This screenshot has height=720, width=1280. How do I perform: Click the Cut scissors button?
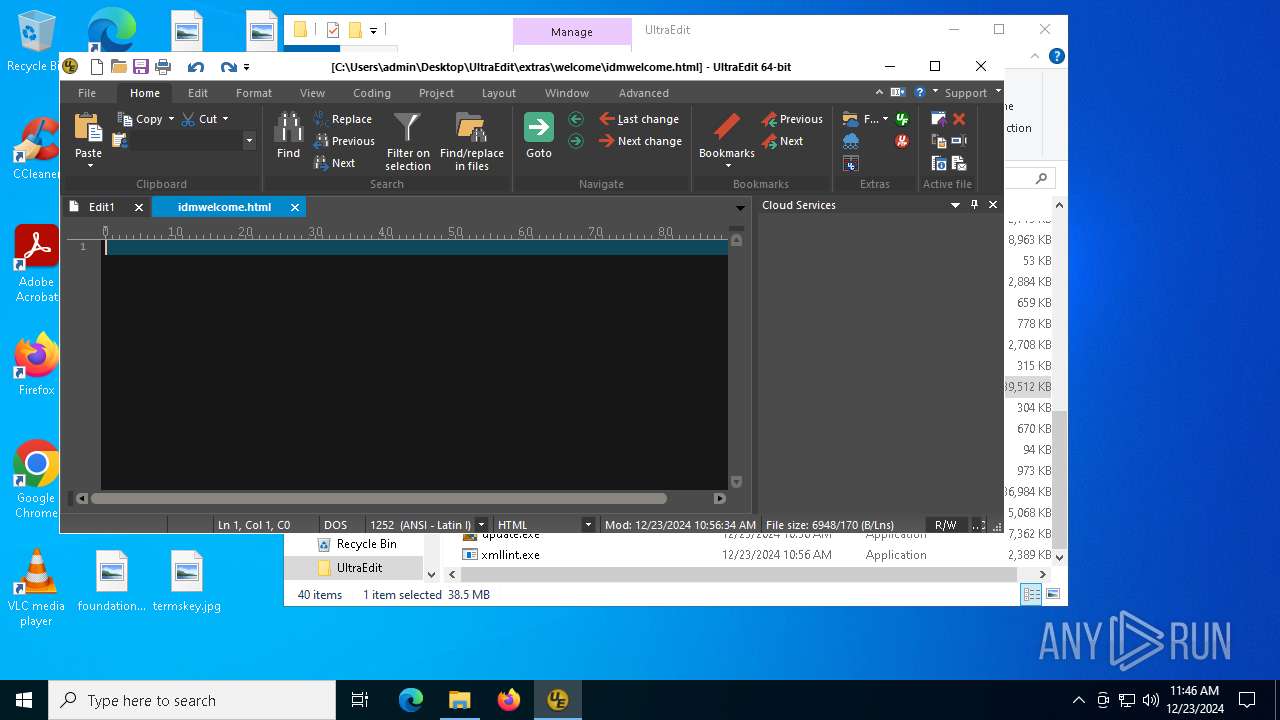point(197,119)
